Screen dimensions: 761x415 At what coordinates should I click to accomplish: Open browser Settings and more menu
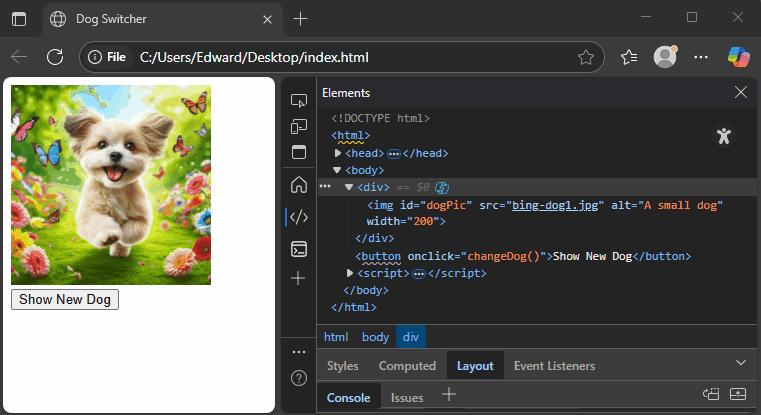point(701,57)
